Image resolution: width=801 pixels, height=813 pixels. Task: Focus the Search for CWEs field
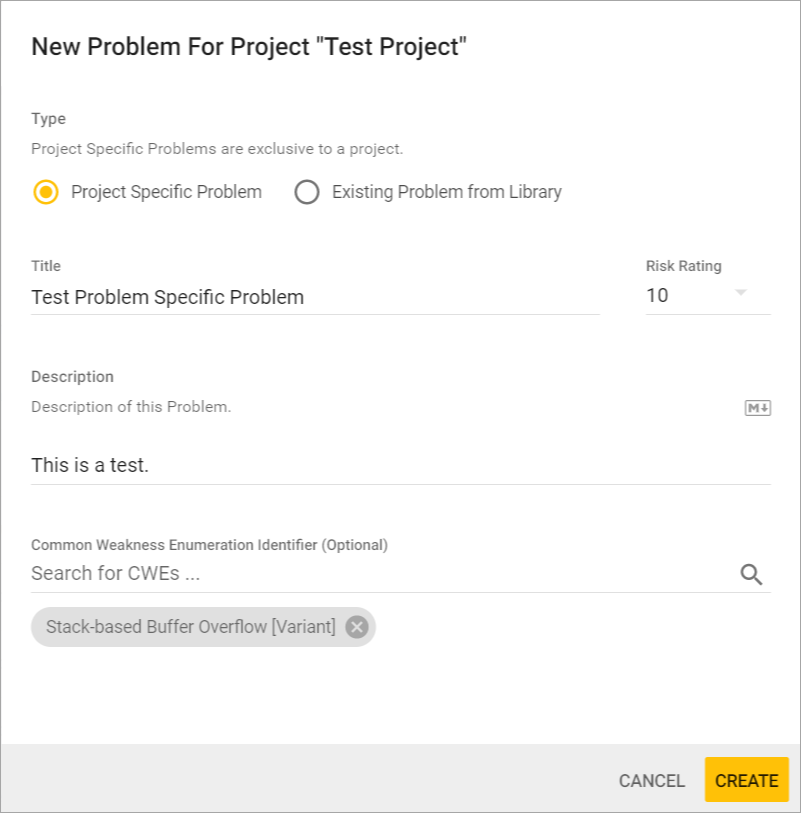click(x=380, y=574)
